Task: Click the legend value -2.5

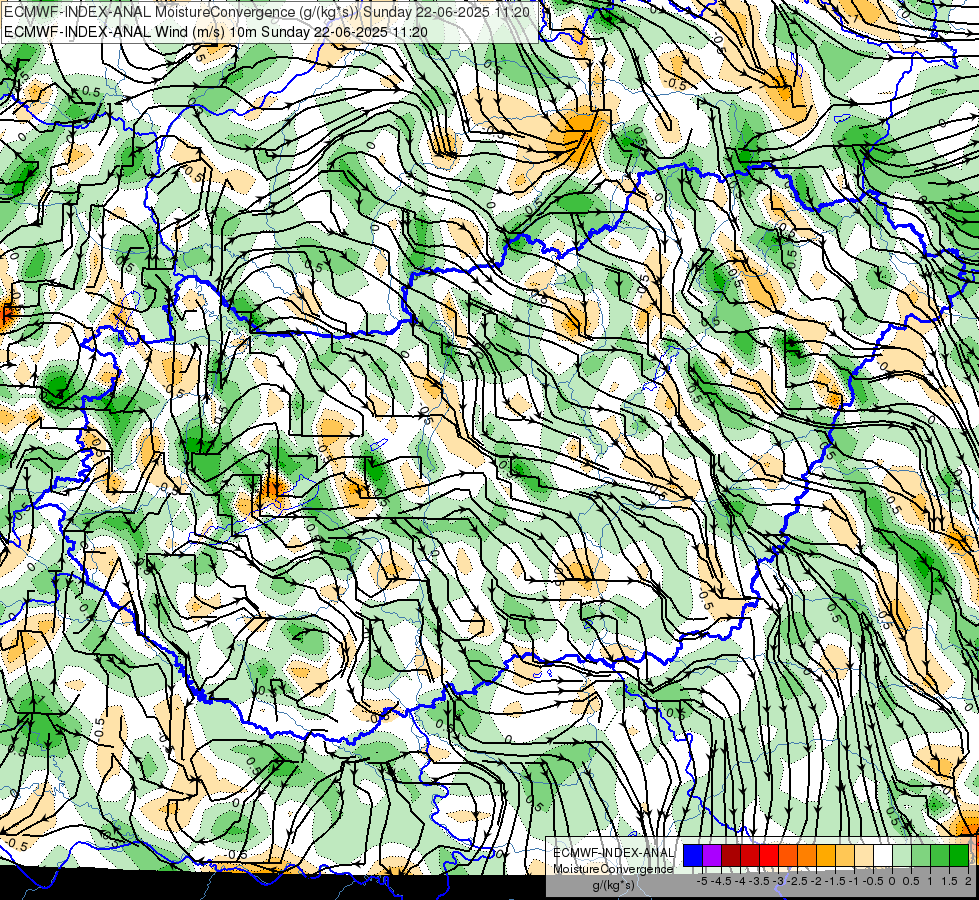Action: (x=796, y=881)
